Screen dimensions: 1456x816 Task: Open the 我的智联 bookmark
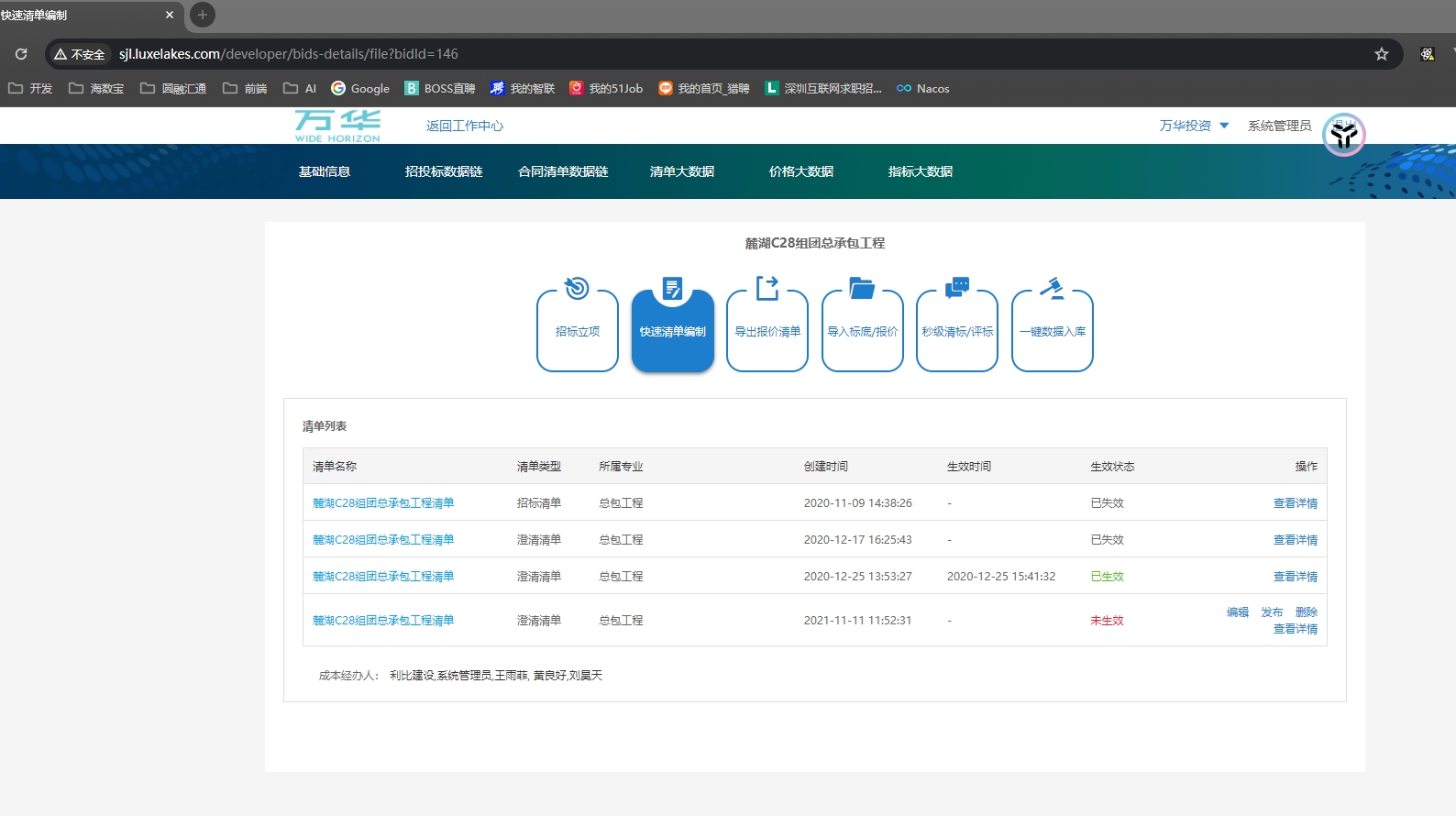click(523, 88)
